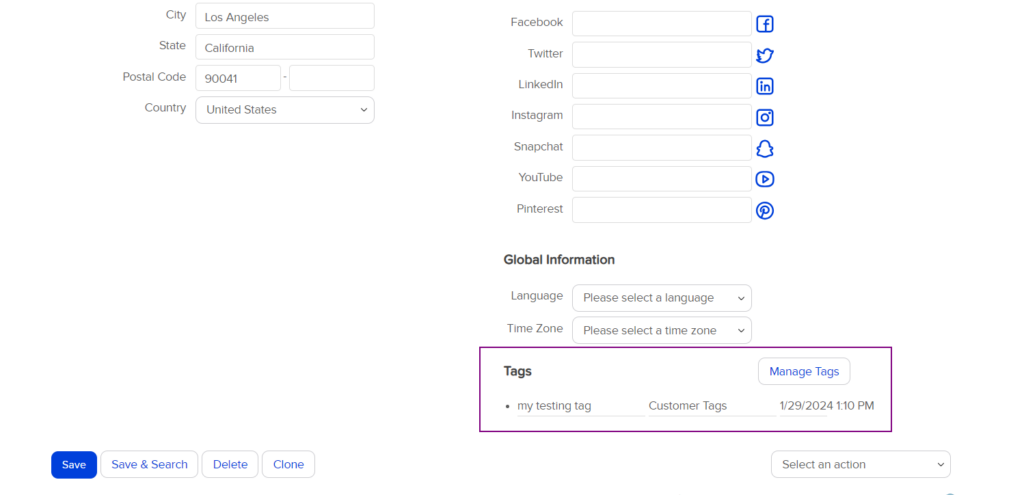The width and height of the screenshot is (1024, 495).
Task: Click the Snapchat ghost icon
Action: tap(765, 149)
